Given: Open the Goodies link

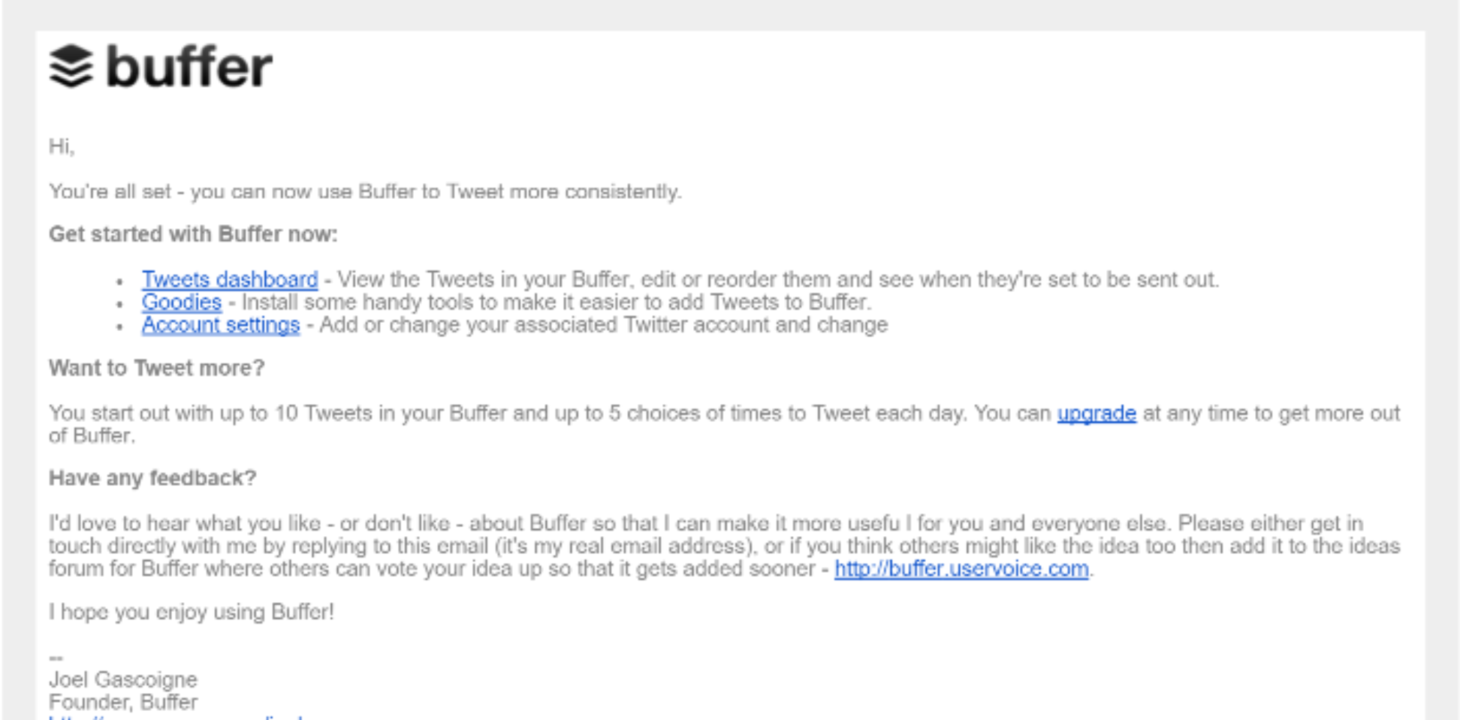Looking at the screenshot, I should [x=181, y=302].
